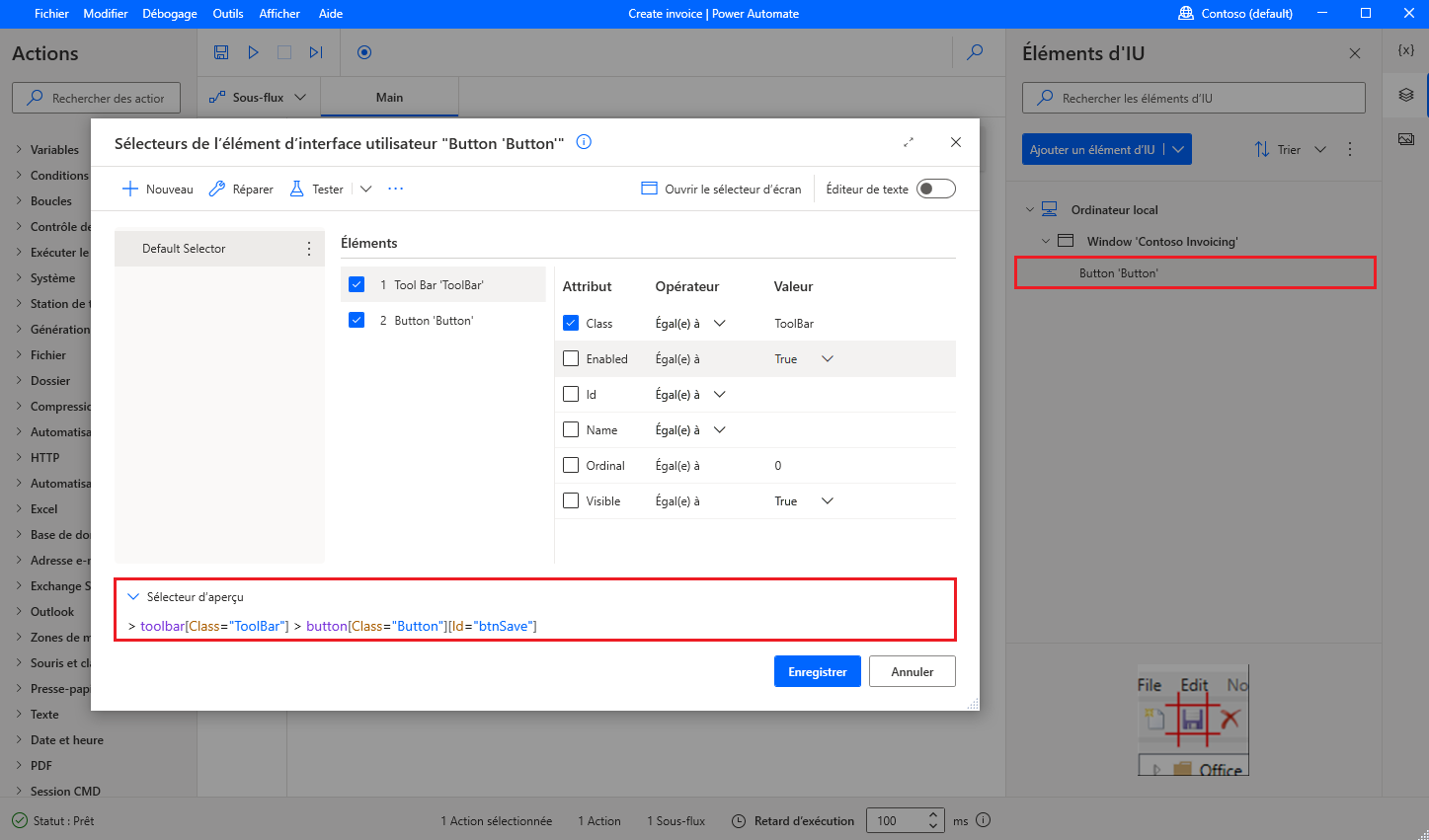Open the Name operator dropdown
This screenshot has width=1429, height=840.
720,429
